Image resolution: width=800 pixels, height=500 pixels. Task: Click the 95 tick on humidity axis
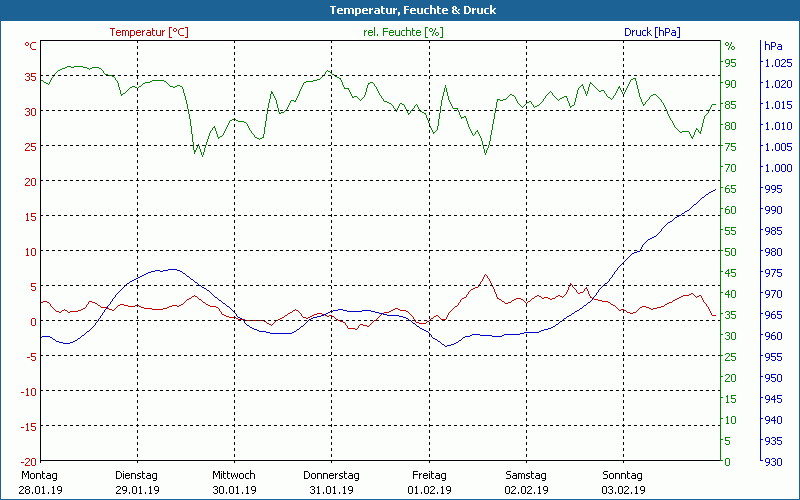pyautogui.click(x=731, y=63)
